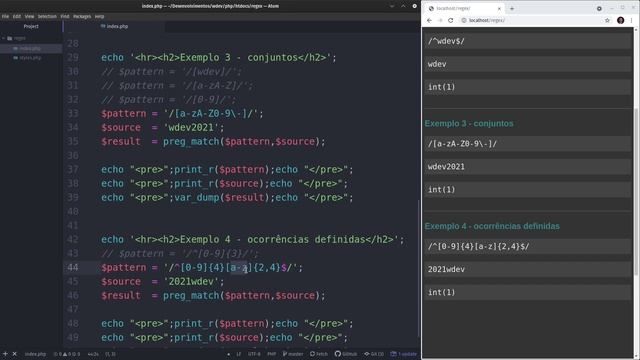Reload the localhost/regex page
This screenshot has width=640, height=360.
[451, 20]
